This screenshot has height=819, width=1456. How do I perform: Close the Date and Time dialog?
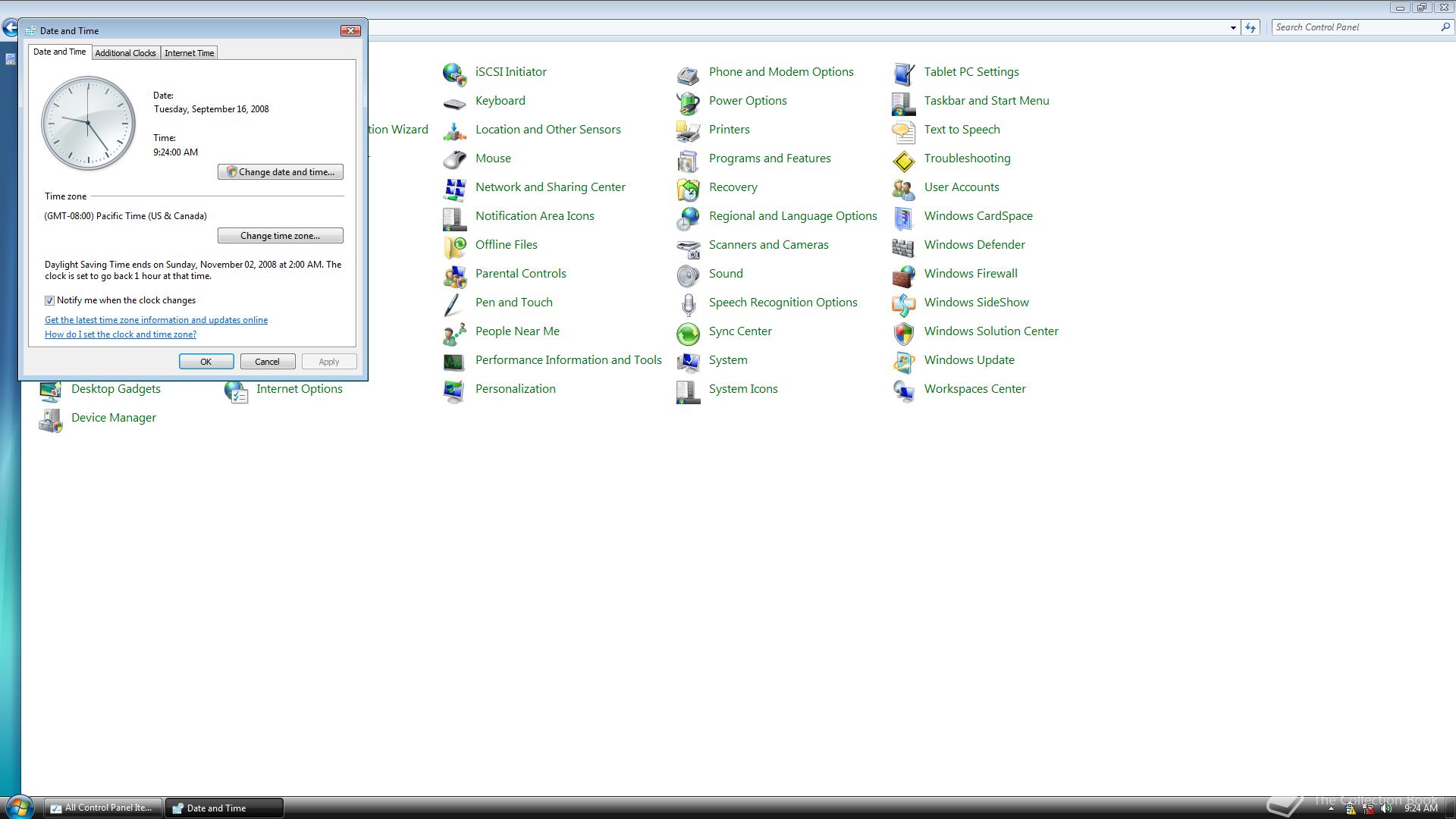click(x=350, y=30)
